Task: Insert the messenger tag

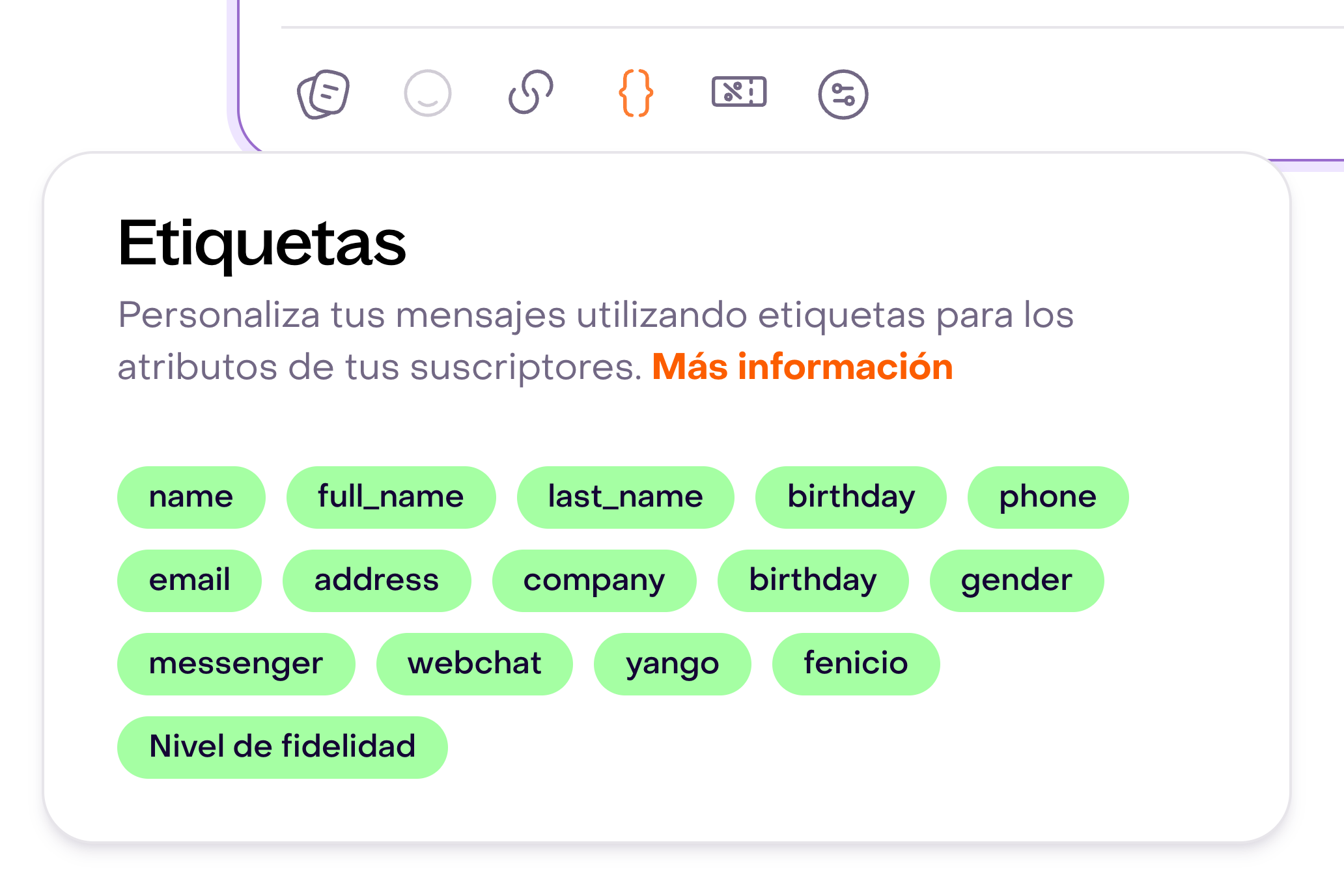Action: pos(236,664)
